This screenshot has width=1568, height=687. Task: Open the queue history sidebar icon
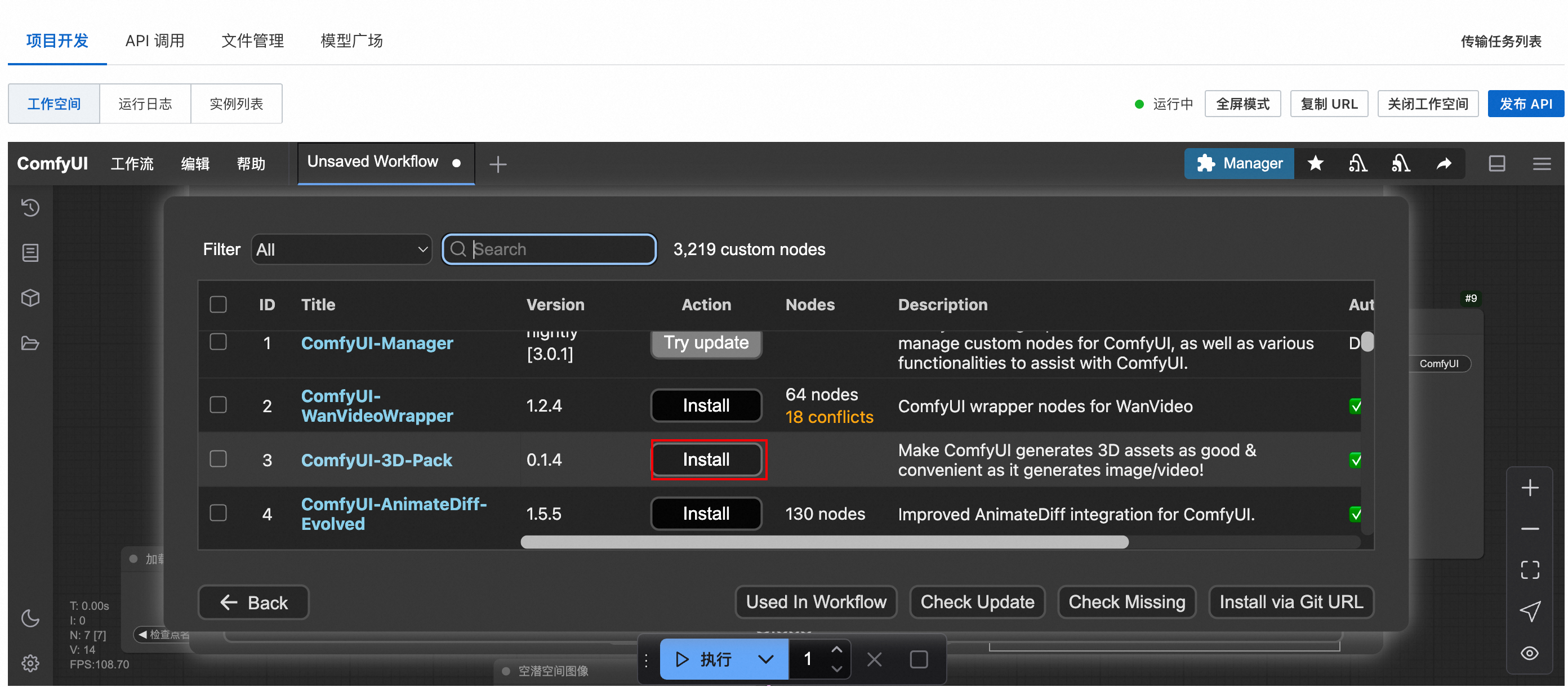point(30,208)
